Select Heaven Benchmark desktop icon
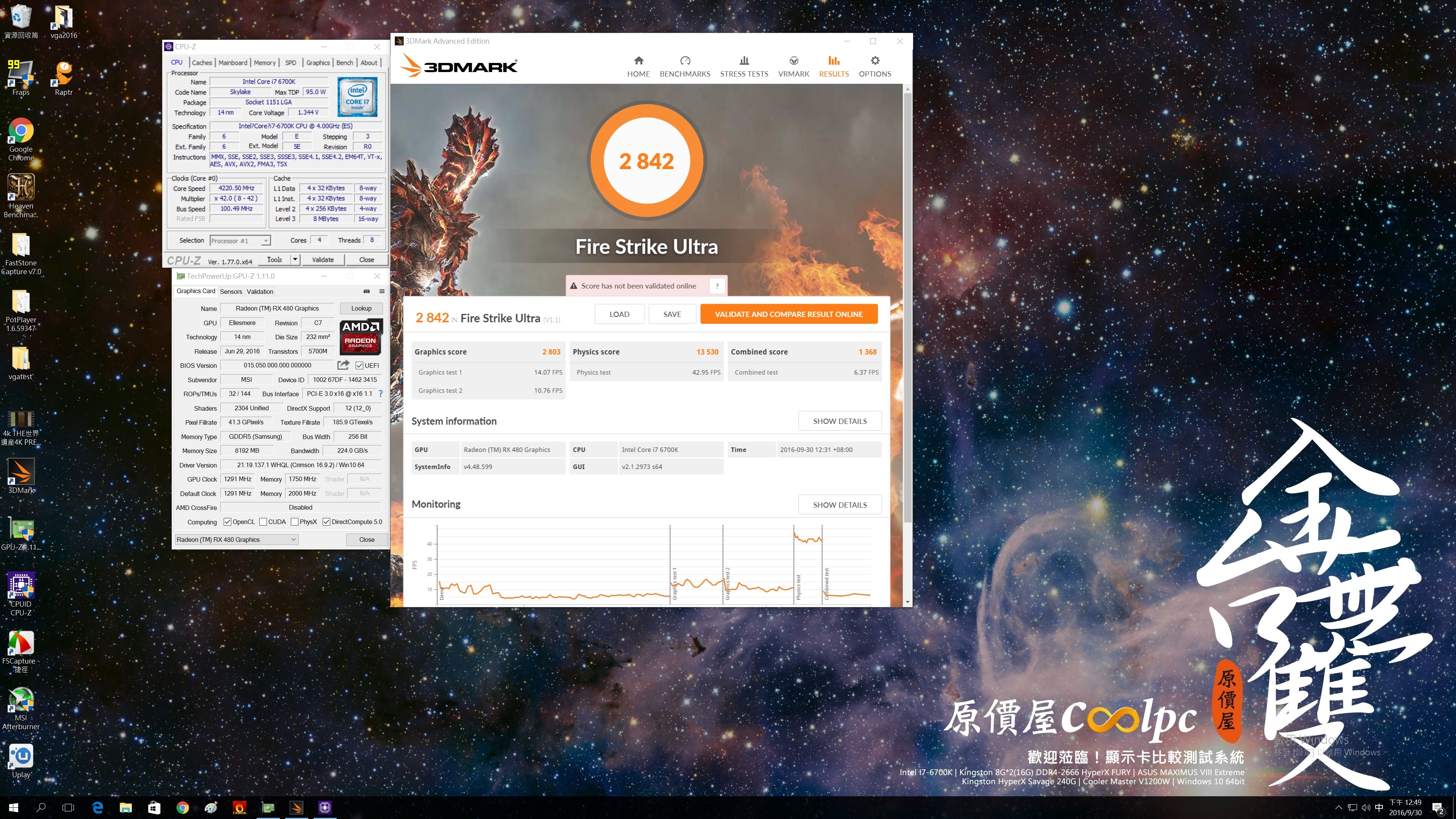The width and height of the screenshot is (1456, 819). 21,196
